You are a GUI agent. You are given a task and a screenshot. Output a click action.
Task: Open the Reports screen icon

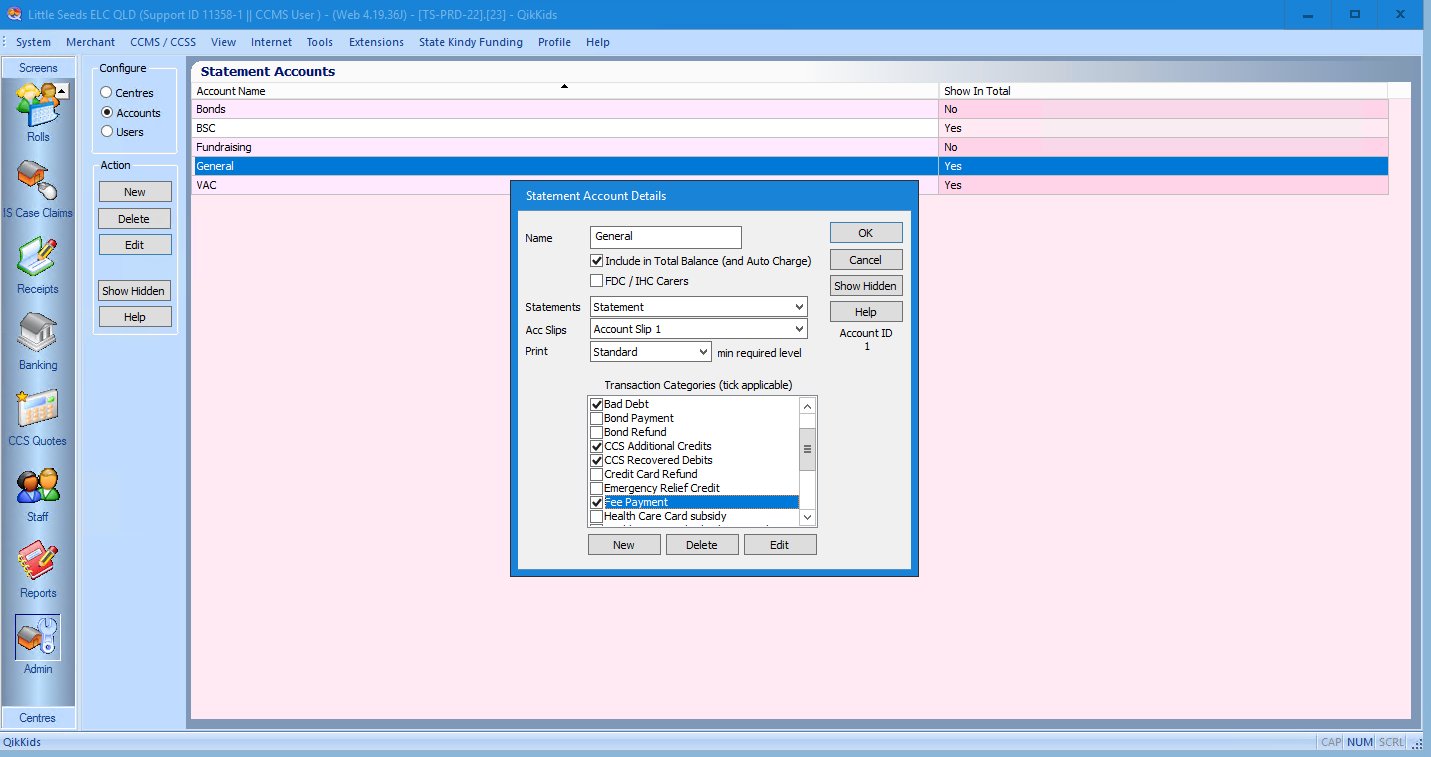[x=38, y=561]
